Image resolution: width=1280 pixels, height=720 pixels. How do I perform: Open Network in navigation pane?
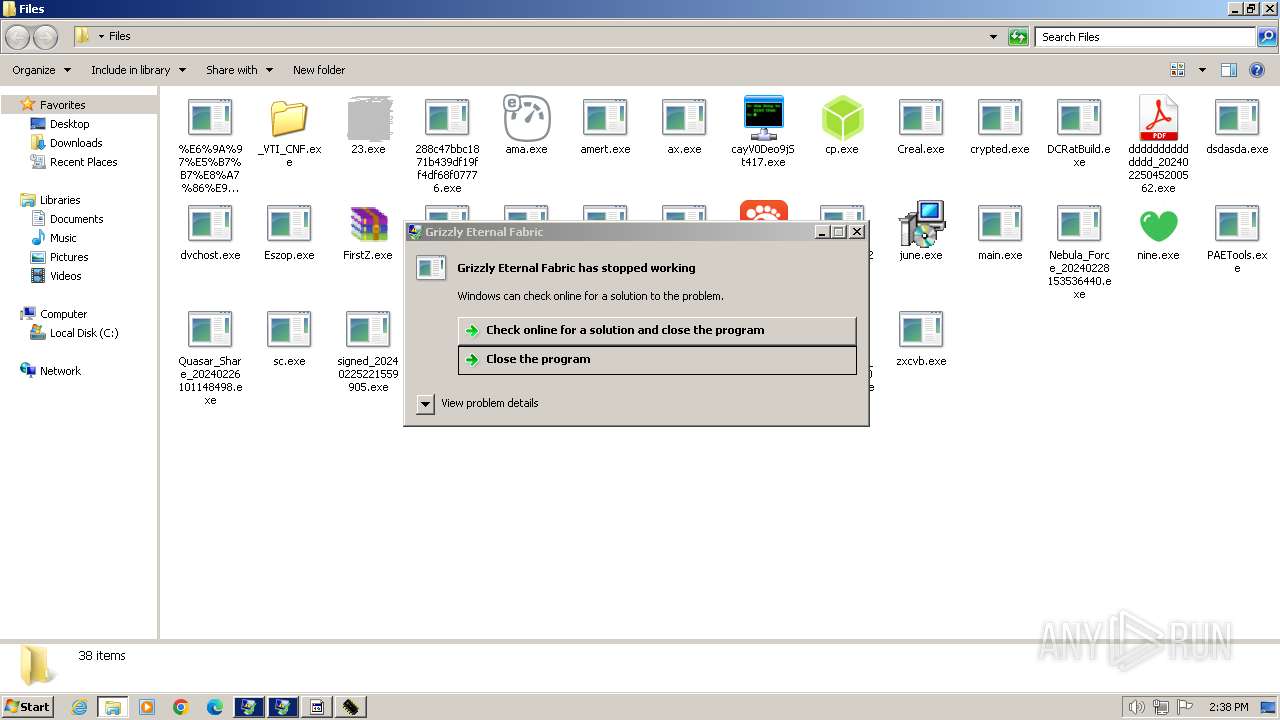point(60,371)
